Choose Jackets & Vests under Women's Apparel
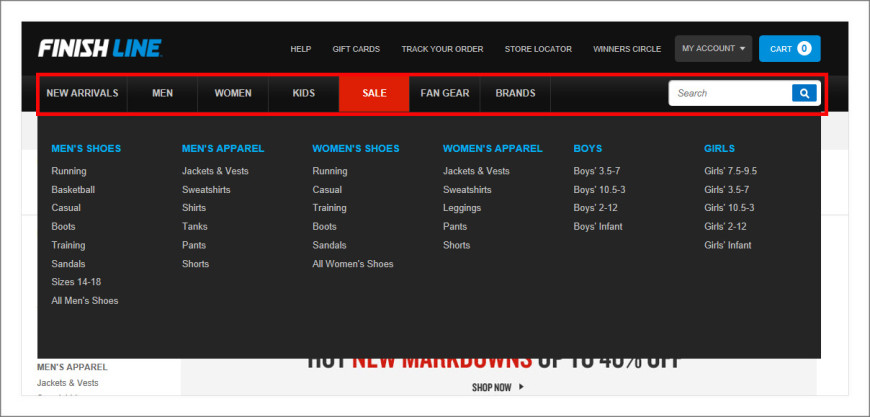870x417 pixels. pos(476,171)
